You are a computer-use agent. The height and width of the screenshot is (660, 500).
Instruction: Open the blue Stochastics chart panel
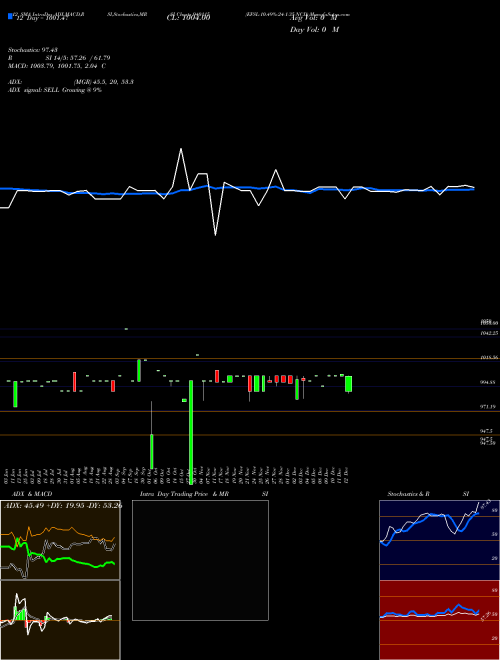point(439,540)
